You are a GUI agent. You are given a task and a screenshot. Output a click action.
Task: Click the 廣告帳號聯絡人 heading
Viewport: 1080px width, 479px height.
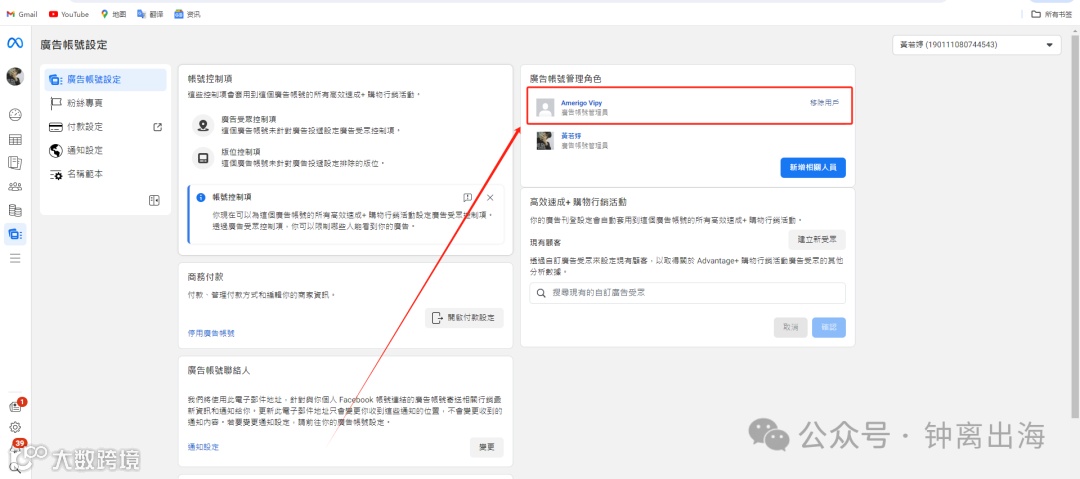click(219, 370)
